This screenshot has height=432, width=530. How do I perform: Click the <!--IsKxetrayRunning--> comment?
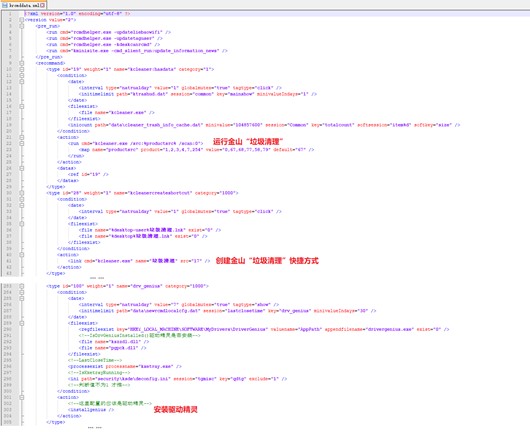click(x=99, y=373)
